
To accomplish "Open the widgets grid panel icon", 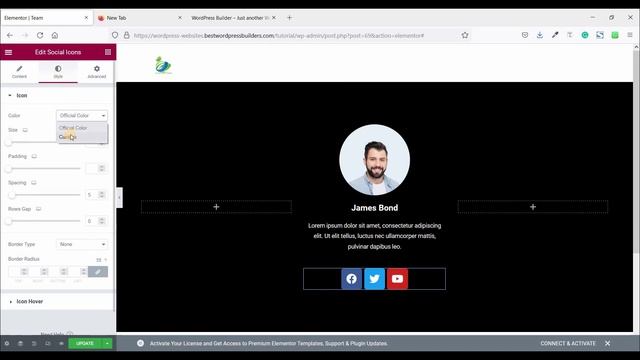I will (108, 52).
